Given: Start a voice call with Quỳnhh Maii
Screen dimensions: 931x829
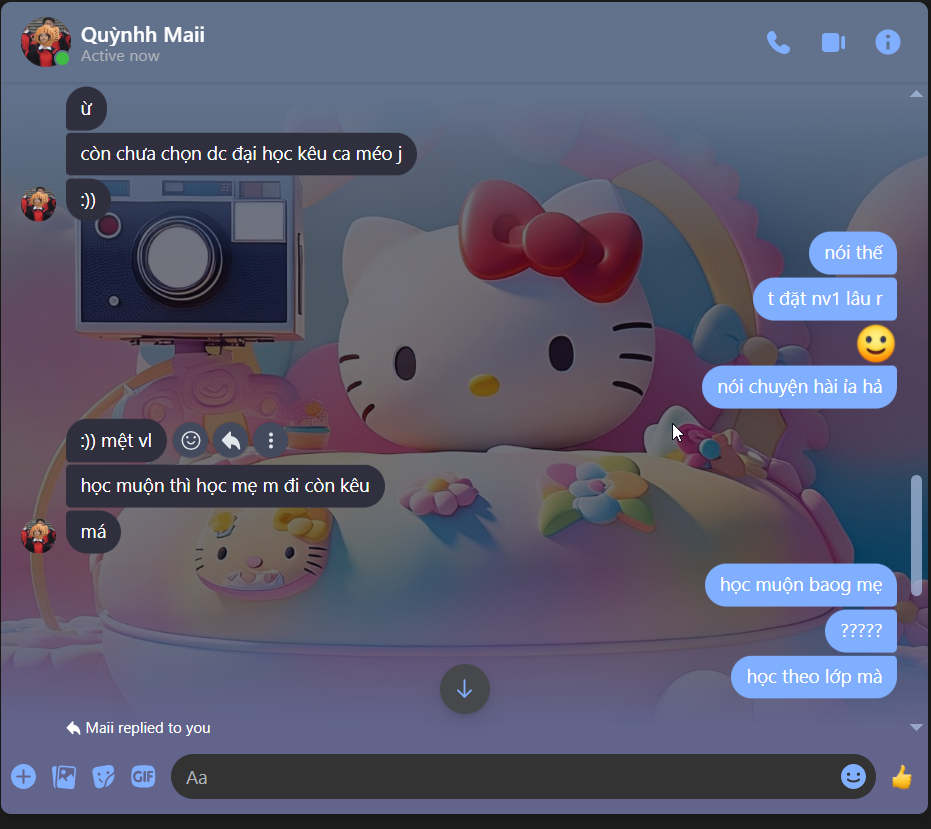Looking at the screenshot, I should pyautogui.click(x=778, y=42).
